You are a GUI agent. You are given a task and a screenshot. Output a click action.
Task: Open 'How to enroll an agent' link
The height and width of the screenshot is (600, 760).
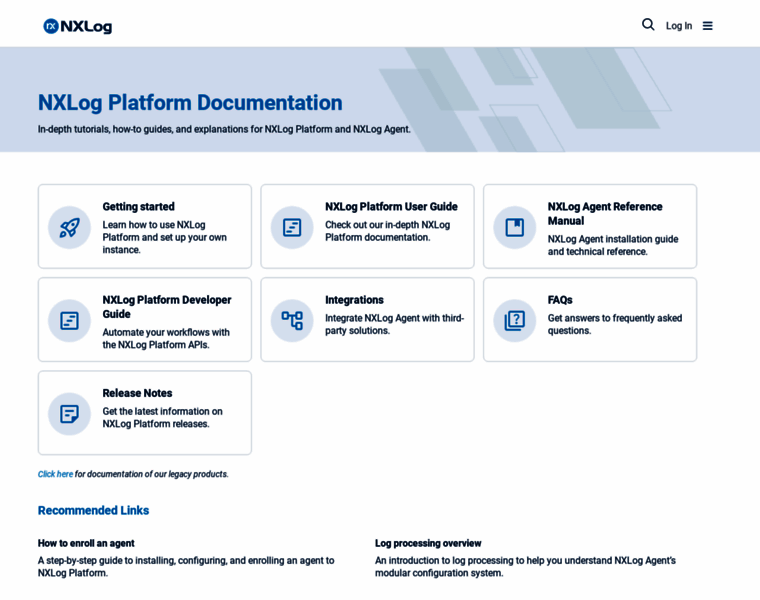point(86,543)
